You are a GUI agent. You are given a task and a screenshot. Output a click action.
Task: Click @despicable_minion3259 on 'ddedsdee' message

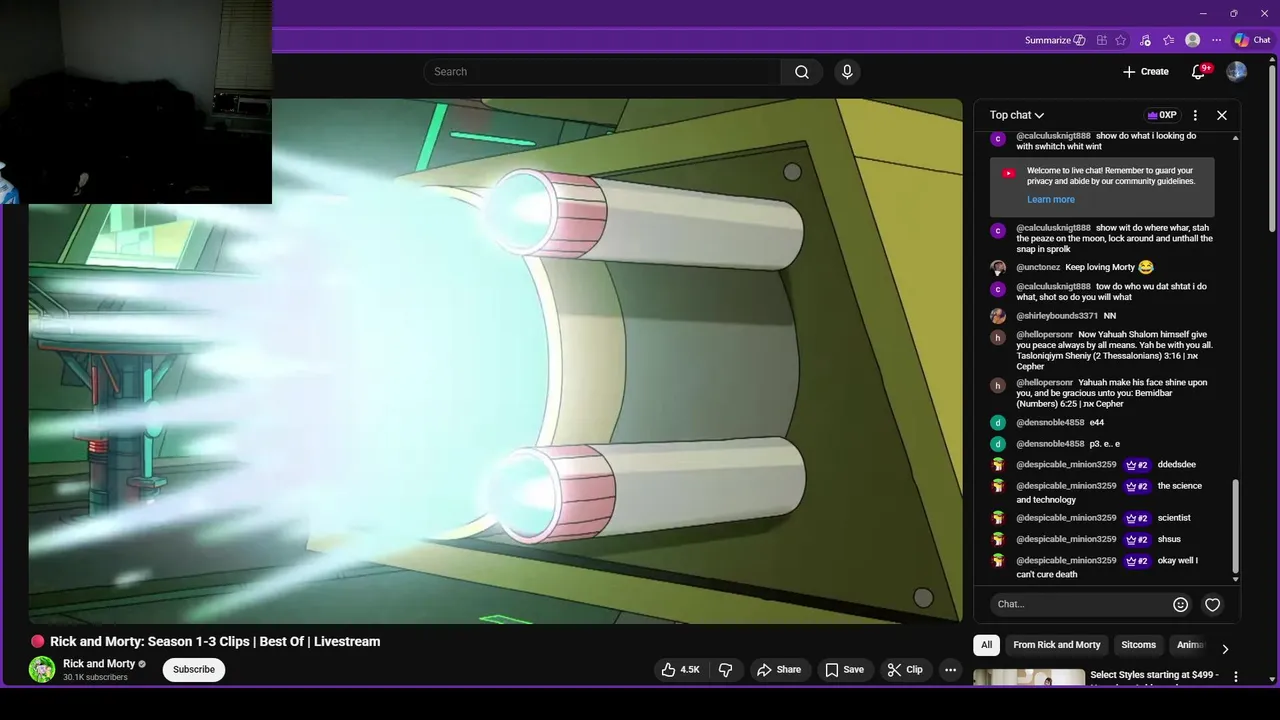click(1066, 465)
